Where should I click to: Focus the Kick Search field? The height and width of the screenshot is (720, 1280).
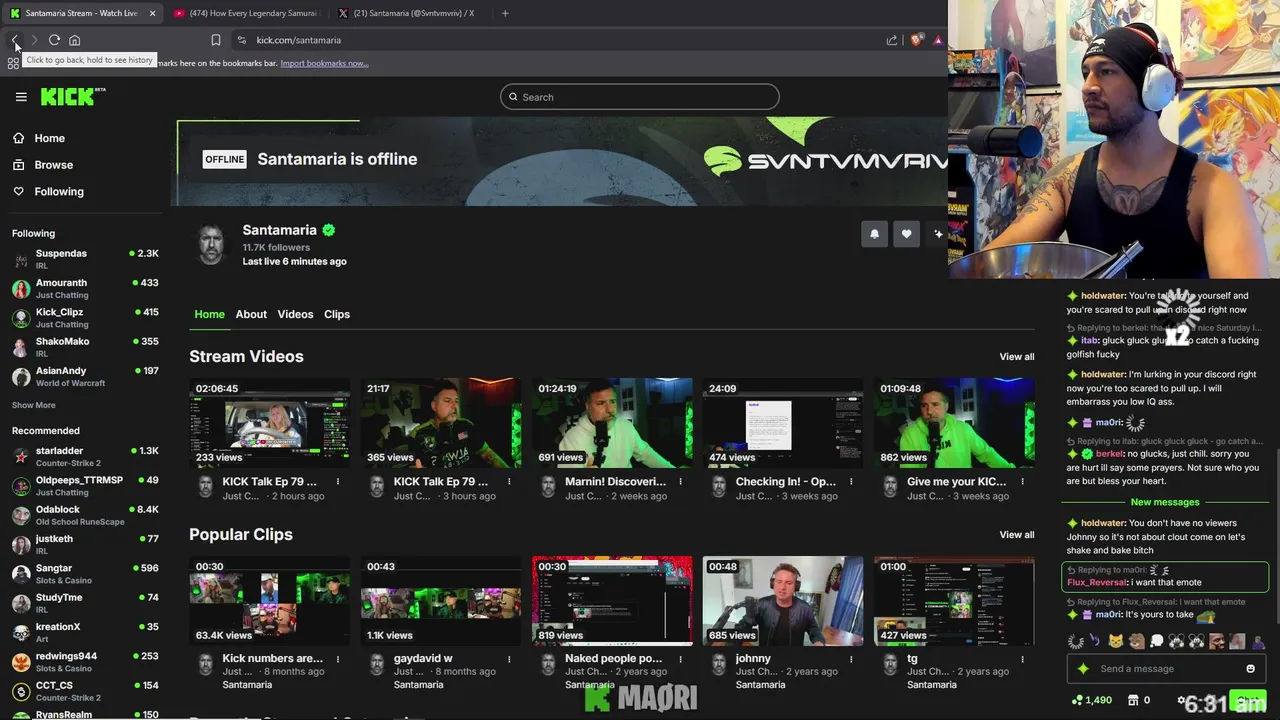[x=640, y=97]
